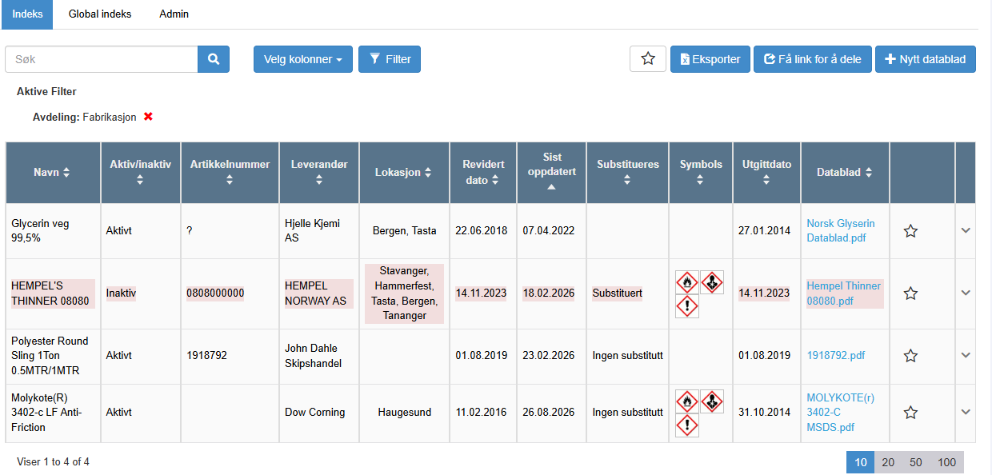Expand the HEMPEL'S THINNER row details
Image resolution: width=992 pixels, height=475 pixels.
tap(965, 292)
